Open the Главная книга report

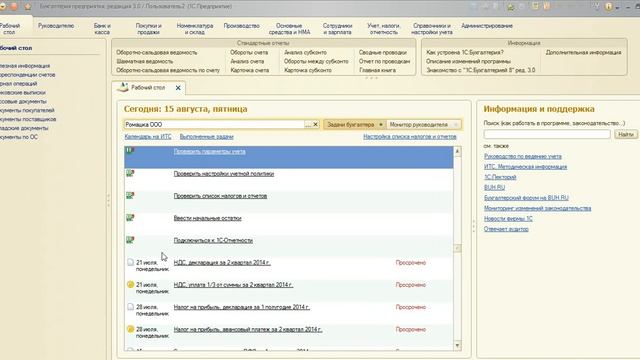378,70
